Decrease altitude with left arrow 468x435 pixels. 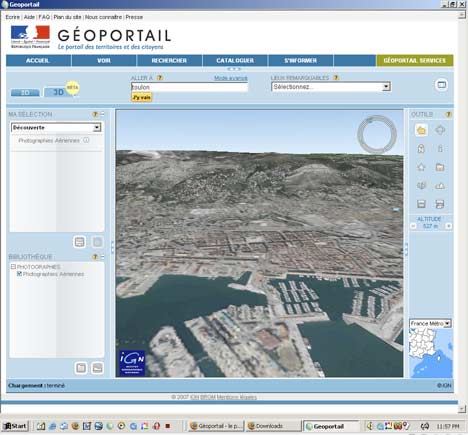[413, 226]
